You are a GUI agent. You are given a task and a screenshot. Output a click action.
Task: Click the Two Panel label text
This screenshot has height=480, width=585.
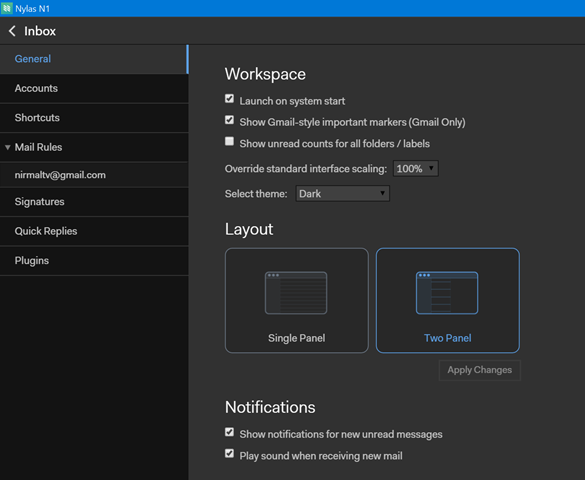pos(447,338)
